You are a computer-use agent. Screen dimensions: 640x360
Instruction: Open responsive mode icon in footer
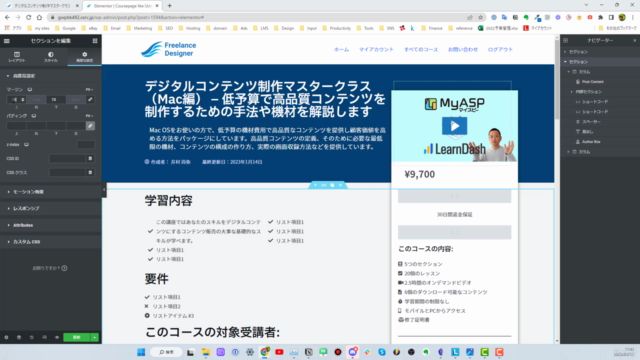pyautogui.click(x=44, y=338)
